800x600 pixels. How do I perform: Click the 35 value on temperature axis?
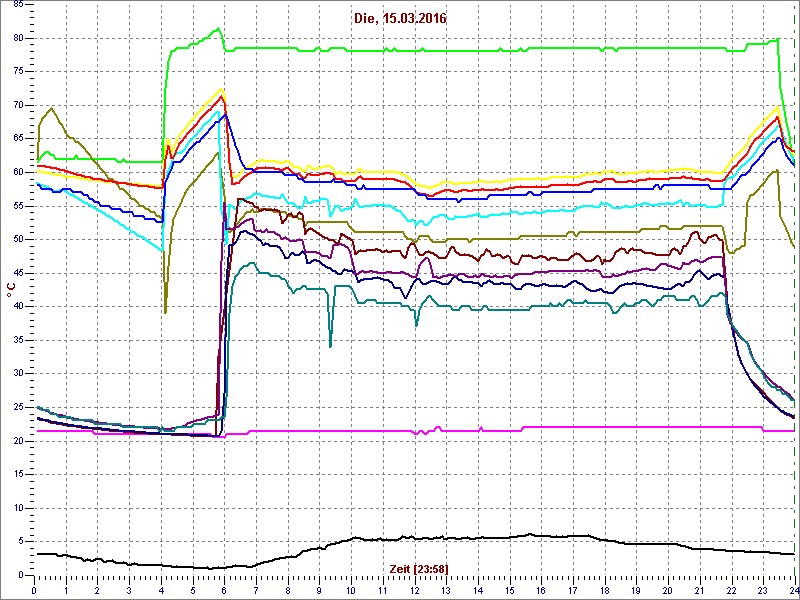[x=17, y=340]
